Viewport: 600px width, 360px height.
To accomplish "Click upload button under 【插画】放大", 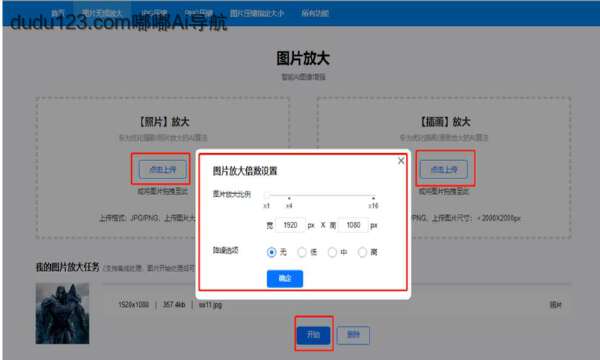I will pyautogui.click(x=444, y=169).
